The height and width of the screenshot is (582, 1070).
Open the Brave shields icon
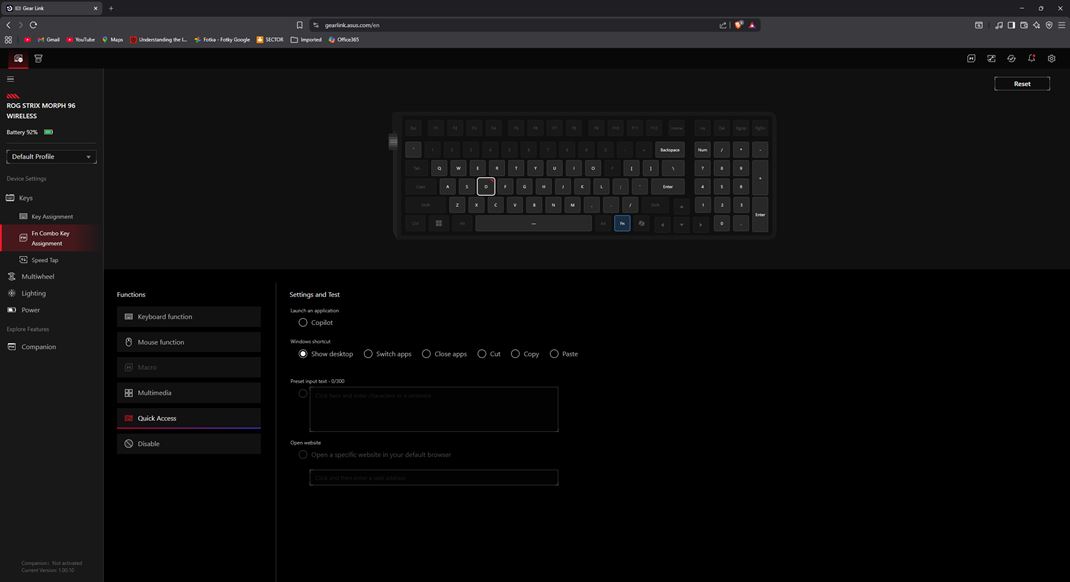pos(738,25)
